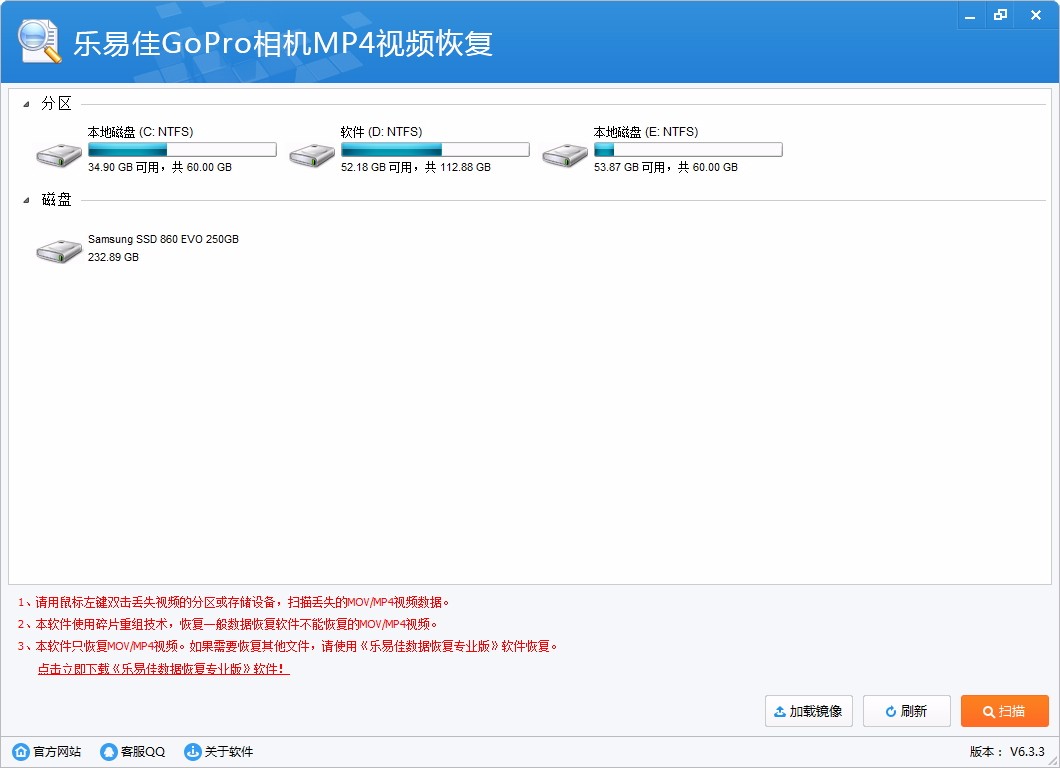
Task: Open the 客服QQ contact link
Action: 143,751
